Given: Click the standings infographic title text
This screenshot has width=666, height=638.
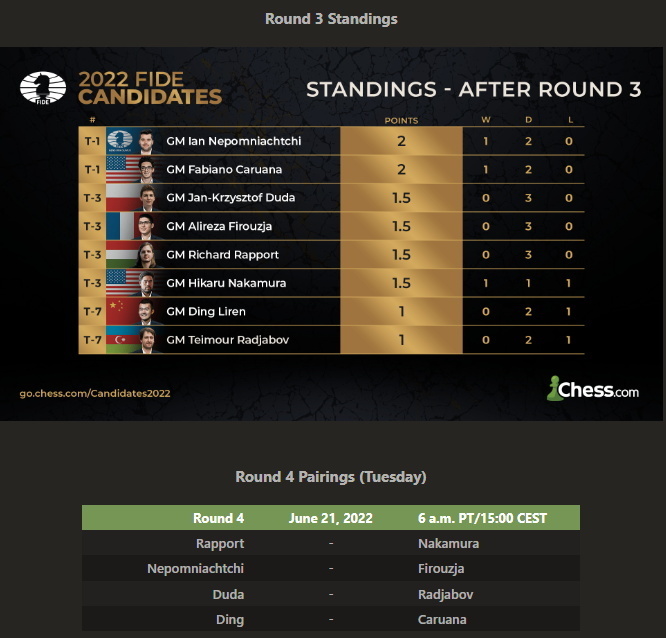Looking at the screenshot, I should tap(473, 89).
